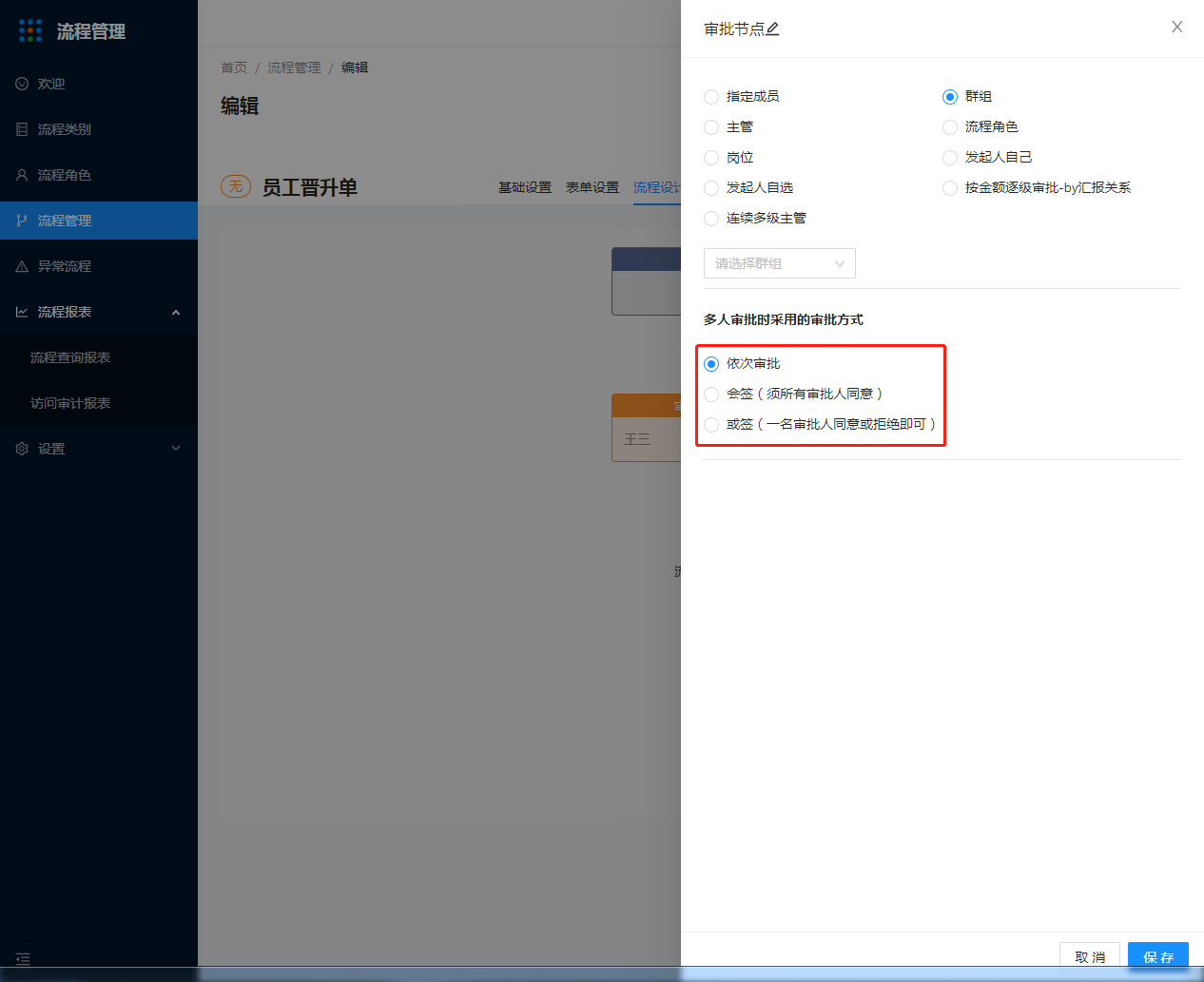Select 按金额逐级审批-by汇报关系 radio option

[x=950, y=187]
